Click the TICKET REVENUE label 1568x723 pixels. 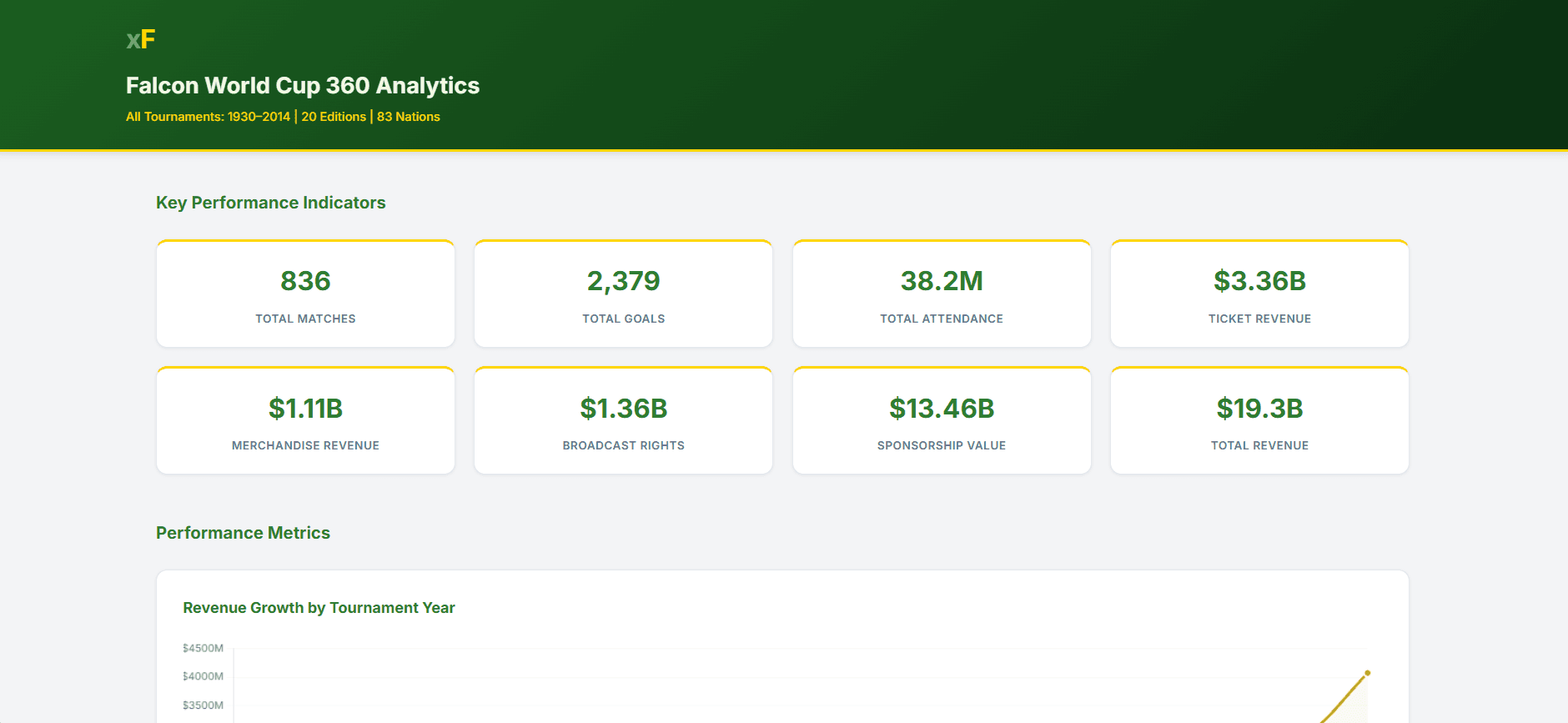click(x=1259, y=319)
